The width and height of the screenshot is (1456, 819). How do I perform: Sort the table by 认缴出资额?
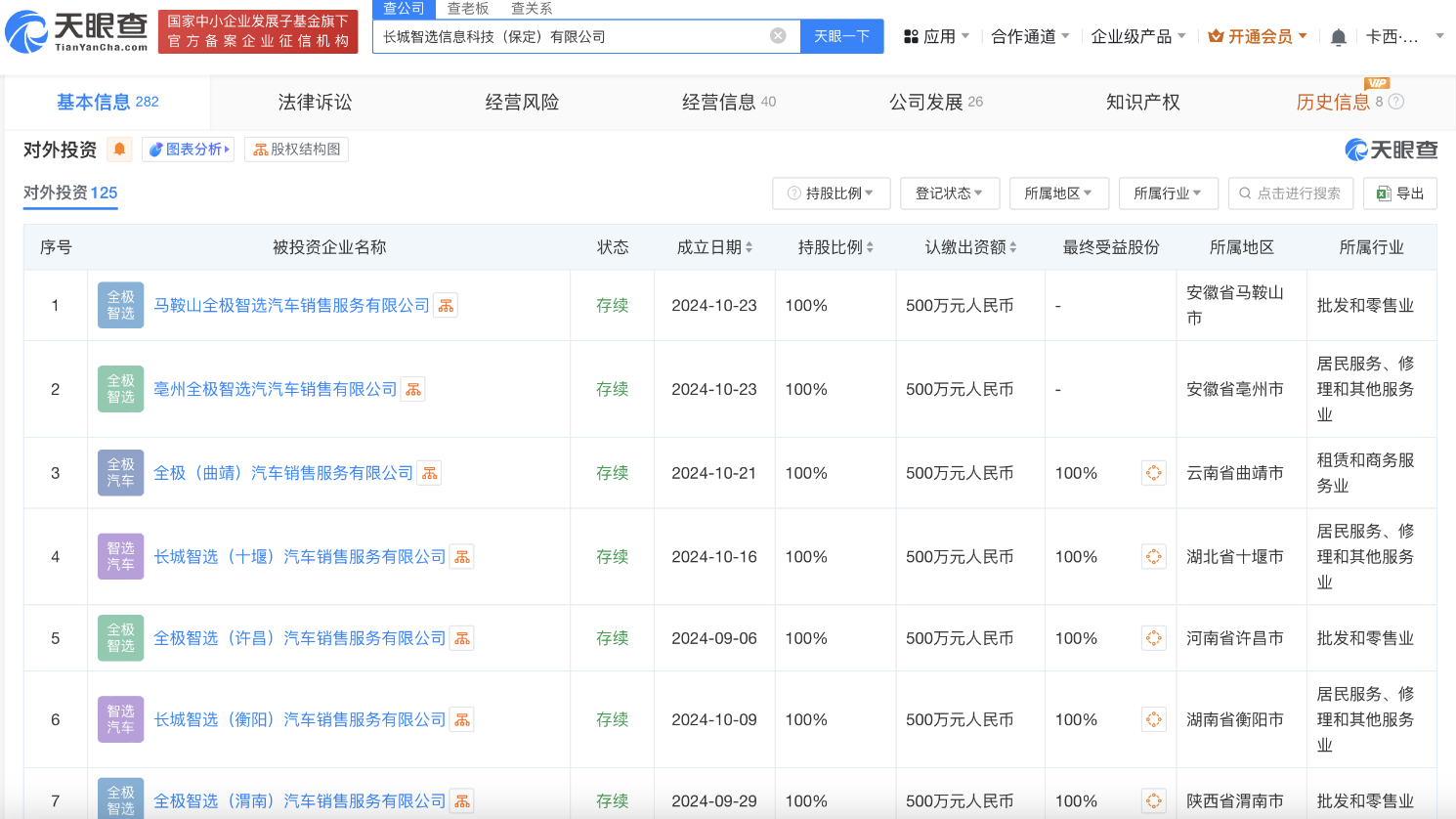970,247
